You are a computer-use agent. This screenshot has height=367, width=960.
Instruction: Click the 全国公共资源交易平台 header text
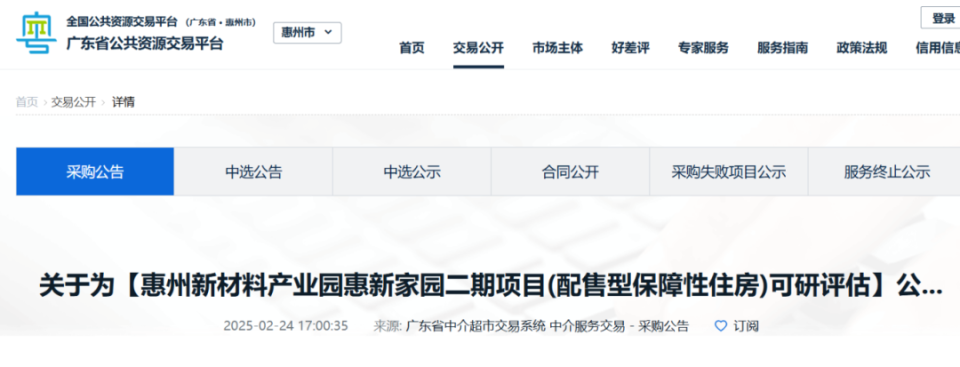[x=122, y=21]
